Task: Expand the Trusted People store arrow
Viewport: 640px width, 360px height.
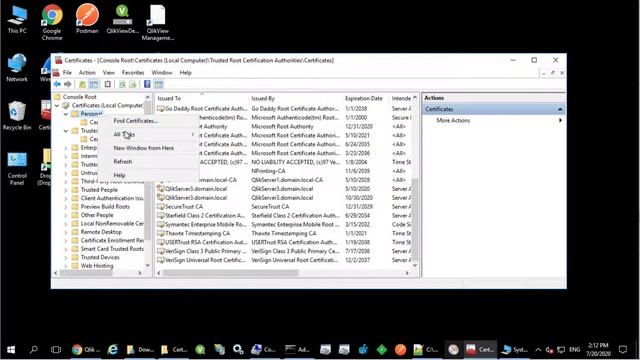Action: (x=66, y=190)
